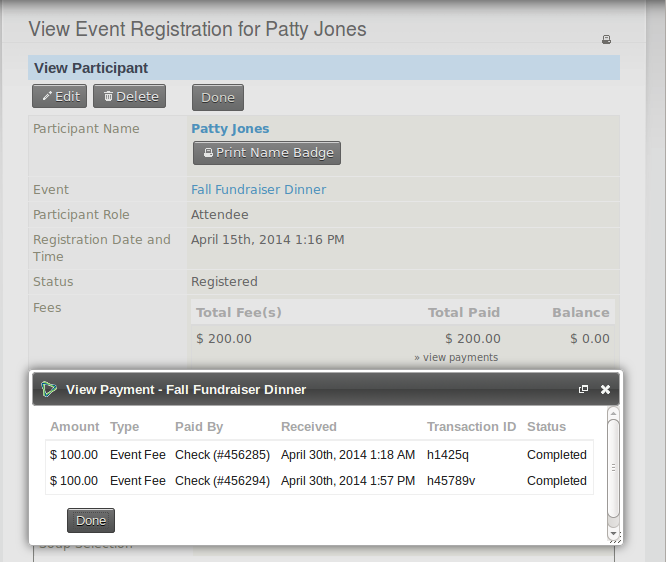Open the Fall Fundraiser Dinner event link

258,190
